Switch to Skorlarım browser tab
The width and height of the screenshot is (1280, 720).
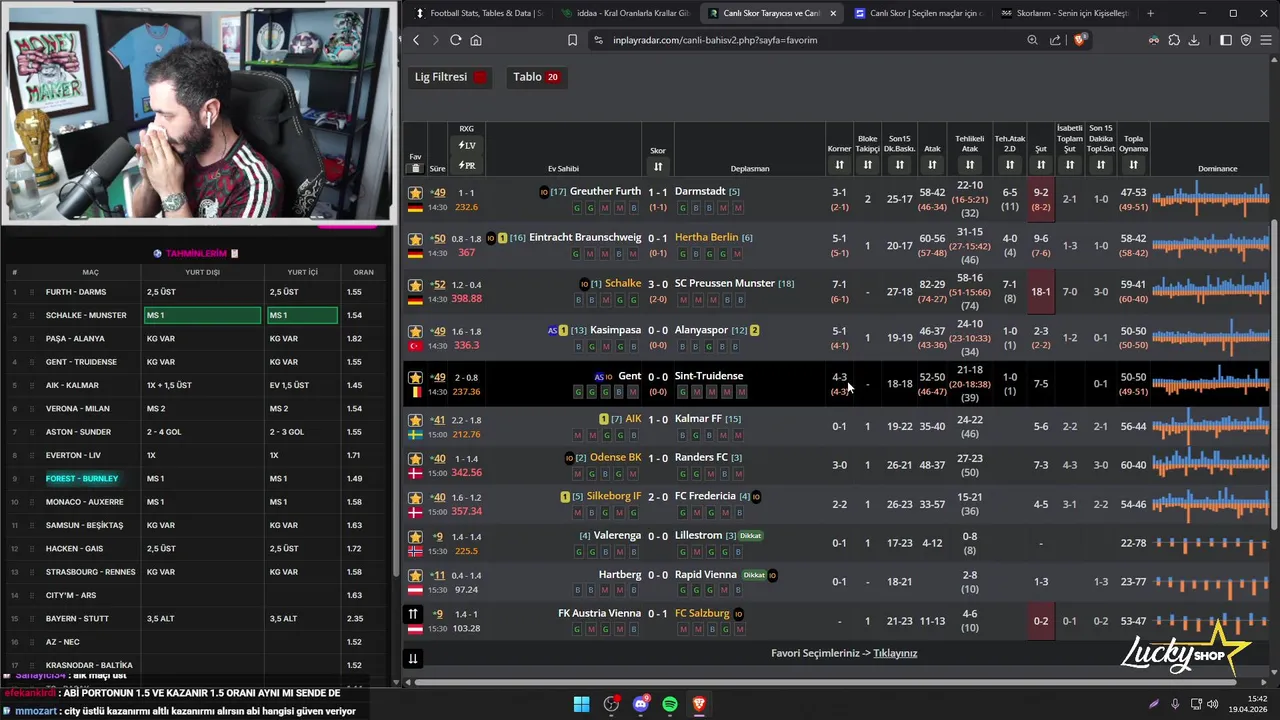coord(1064,13)
